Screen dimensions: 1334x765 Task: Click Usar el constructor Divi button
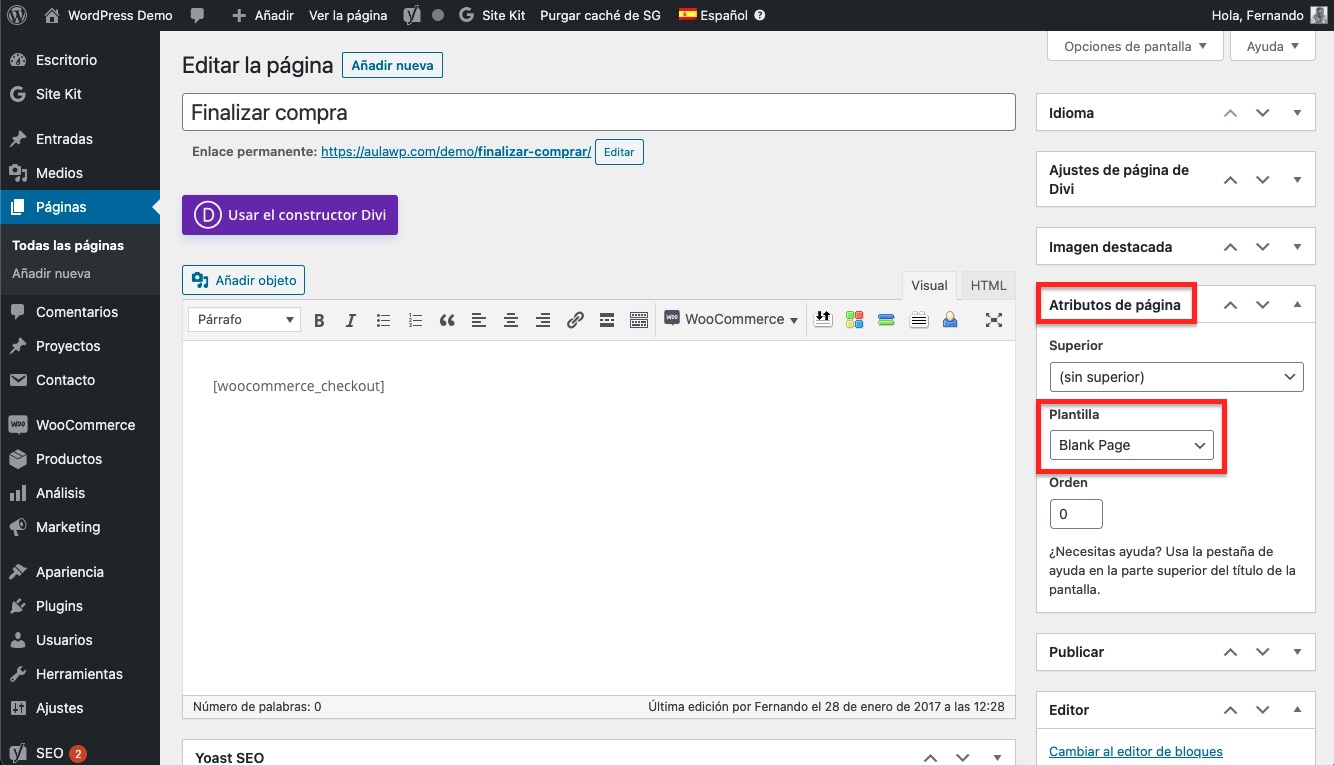click(x=290, y=215)
